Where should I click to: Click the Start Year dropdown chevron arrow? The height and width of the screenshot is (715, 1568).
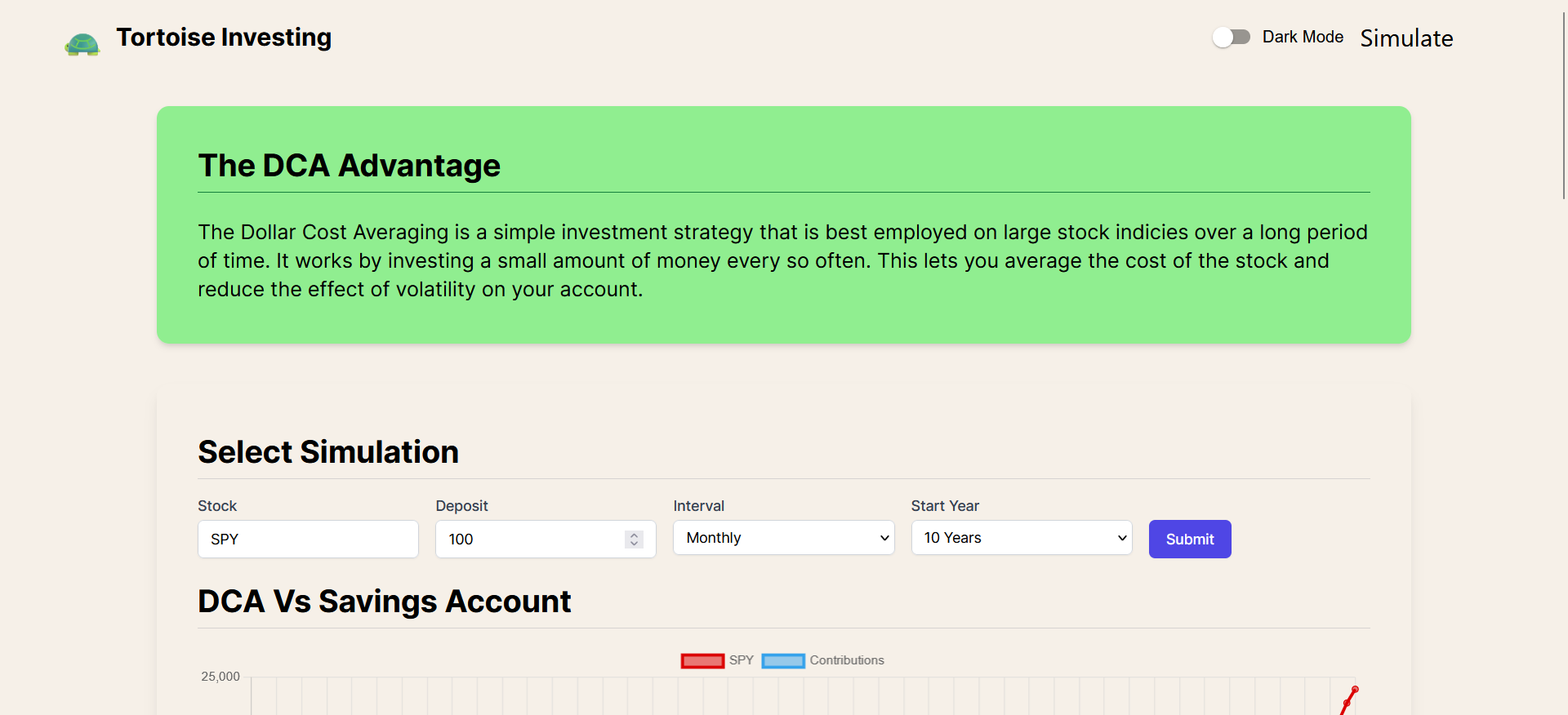click(x=1122, y=538)
